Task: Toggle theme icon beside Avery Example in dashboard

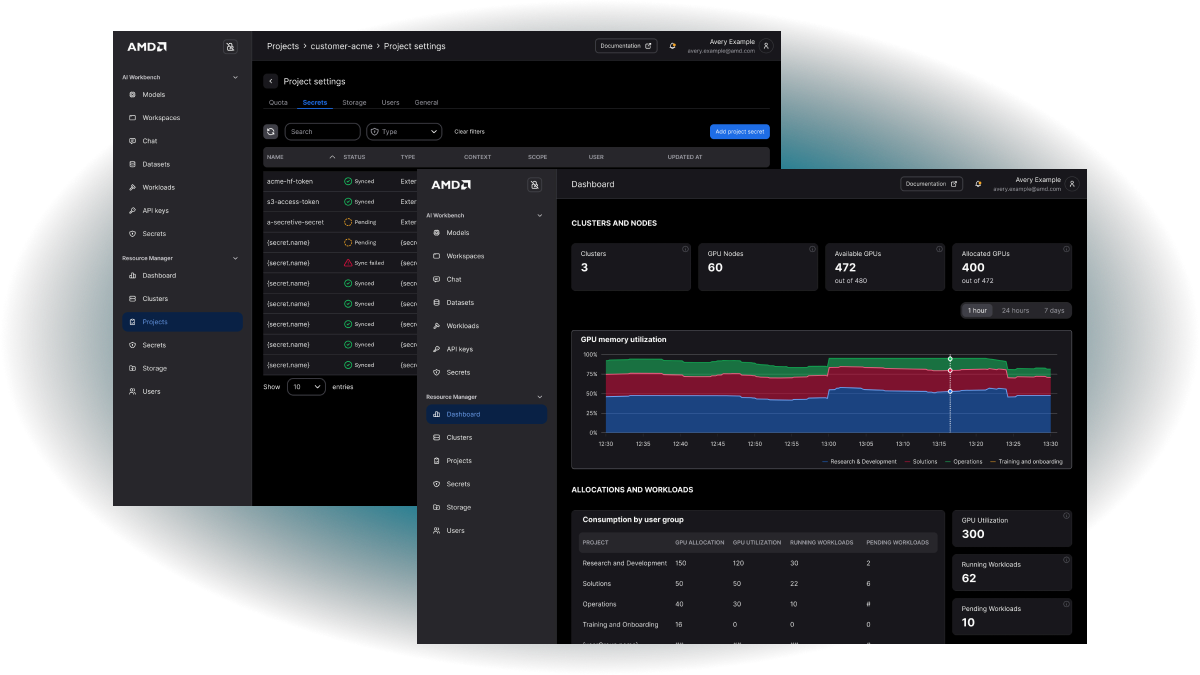Action: pyautogui.click(x=977, y=184)
